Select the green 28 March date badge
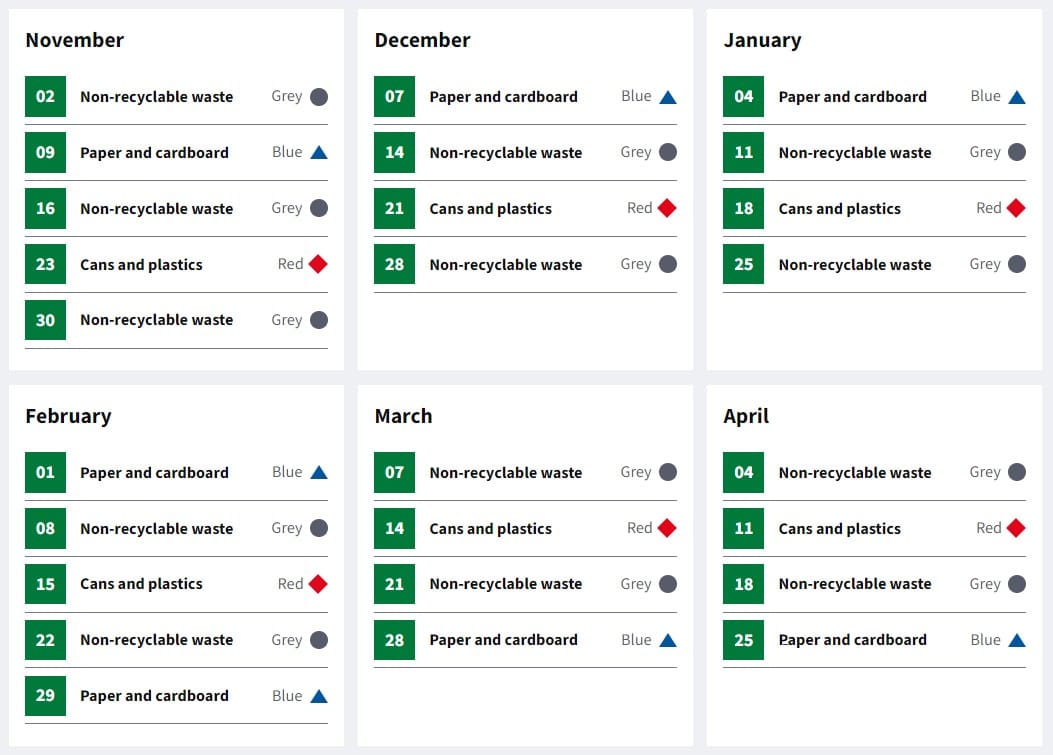 (x=395, y=639)
